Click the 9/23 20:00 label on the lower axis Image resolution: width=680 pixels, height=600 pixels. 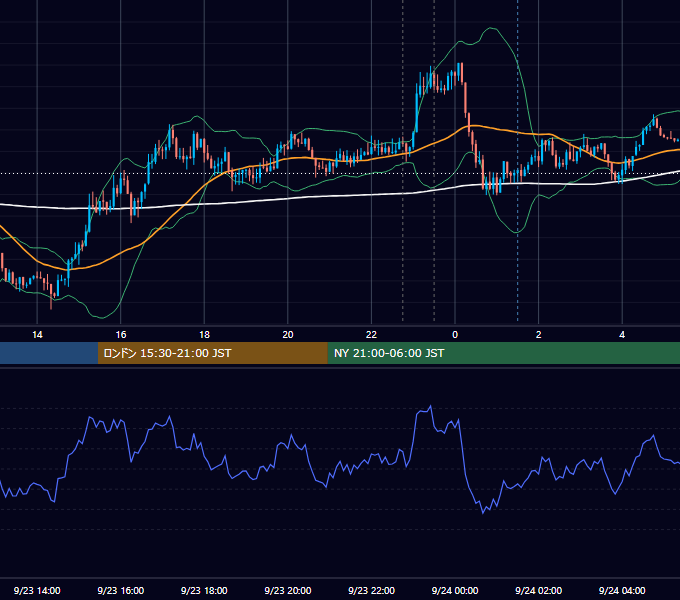(288, 590)
